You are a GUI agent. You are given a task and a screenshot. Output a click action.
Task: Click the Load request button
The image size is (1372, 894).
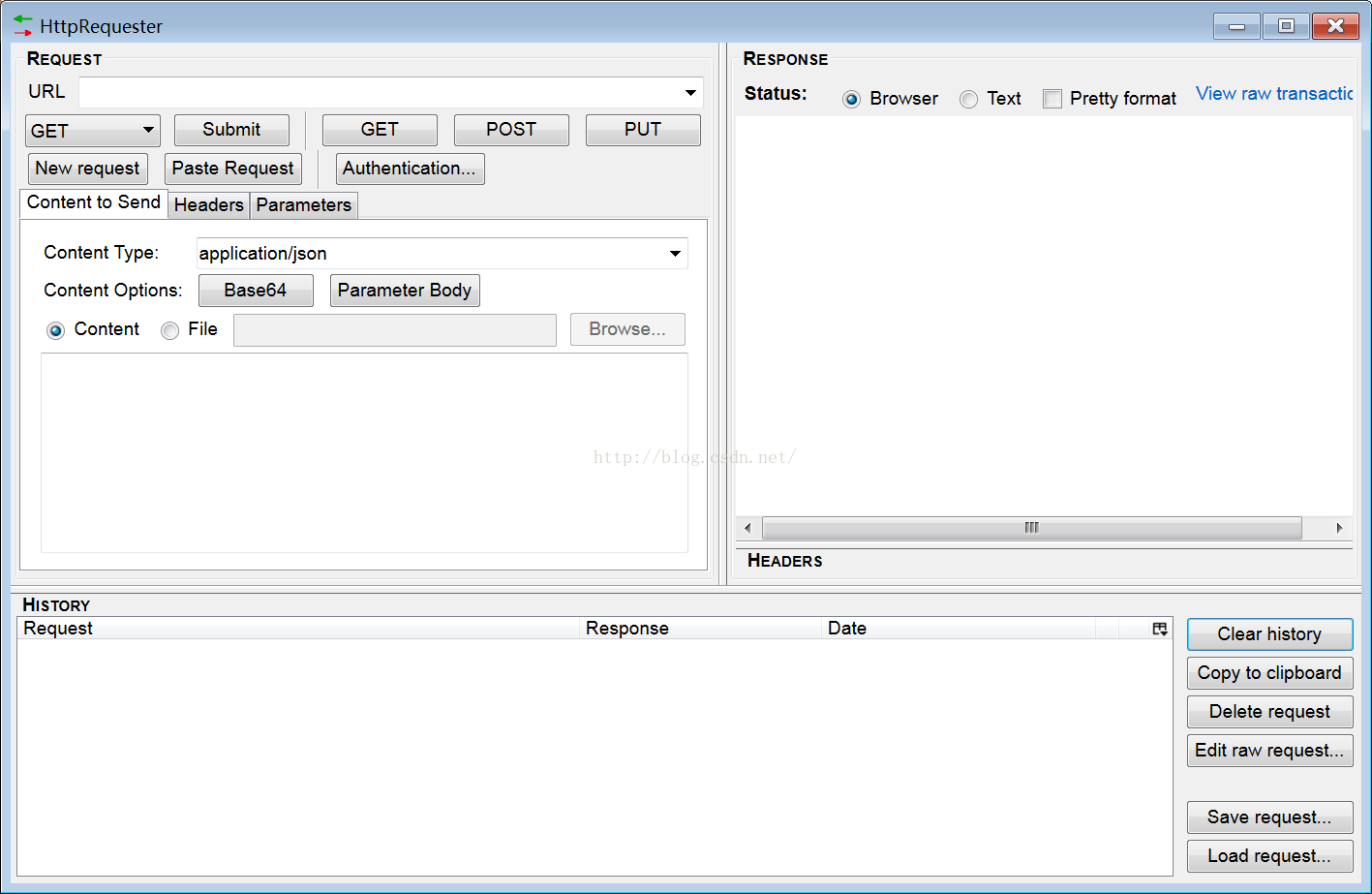1269,856
